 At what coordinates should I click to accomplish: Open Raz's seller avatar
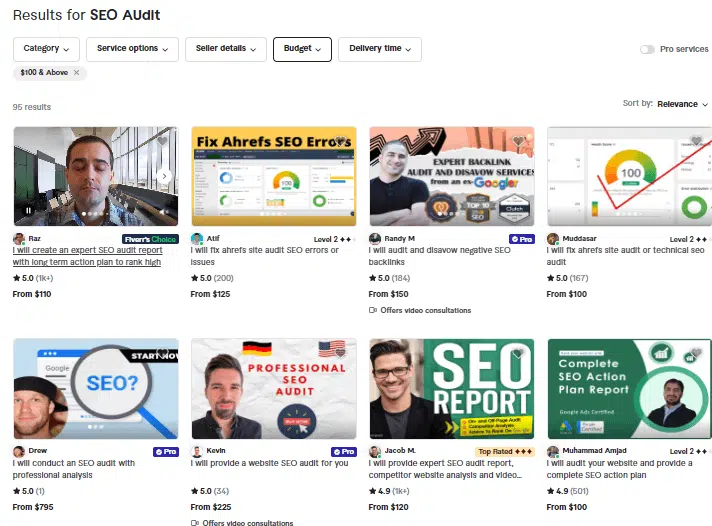tap(19, 238)
